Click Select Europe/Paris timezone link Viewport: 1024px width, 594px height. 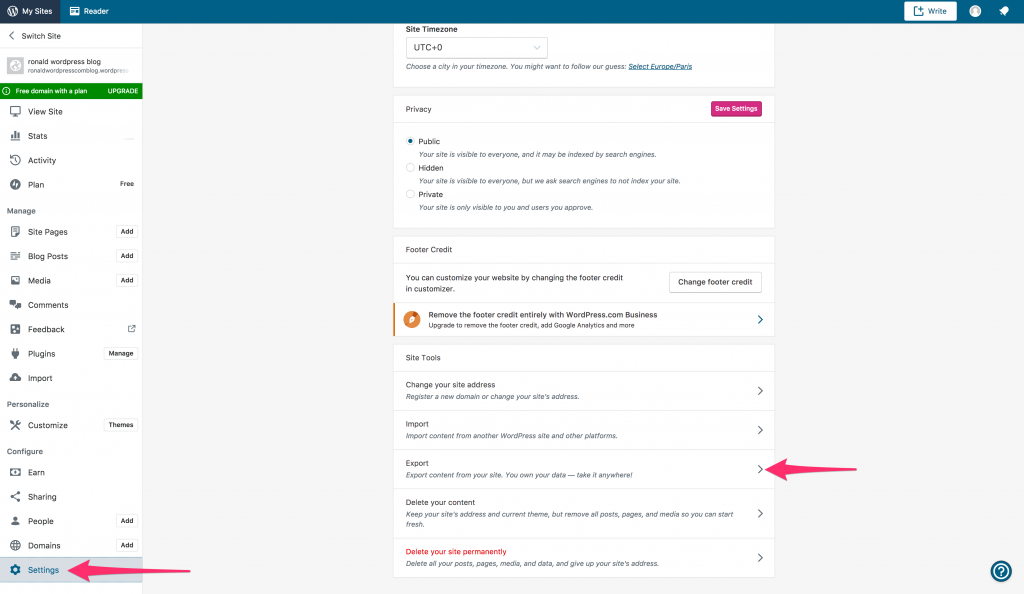tap(660, 67)
